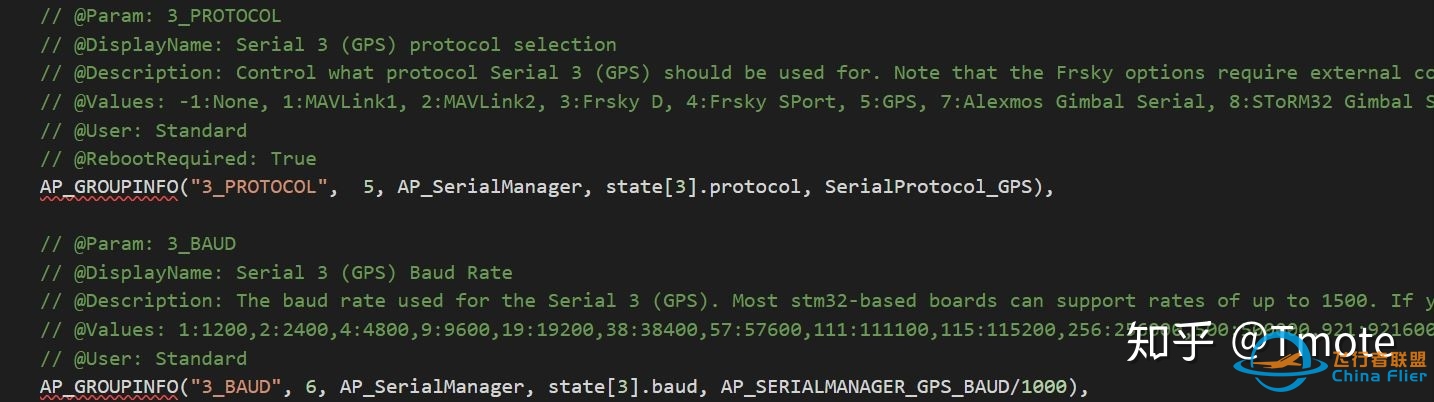Click the 知乎 @Tmote watermark text
Viewport: 1434px width, 402px height.
click(x=1258, y=343)
